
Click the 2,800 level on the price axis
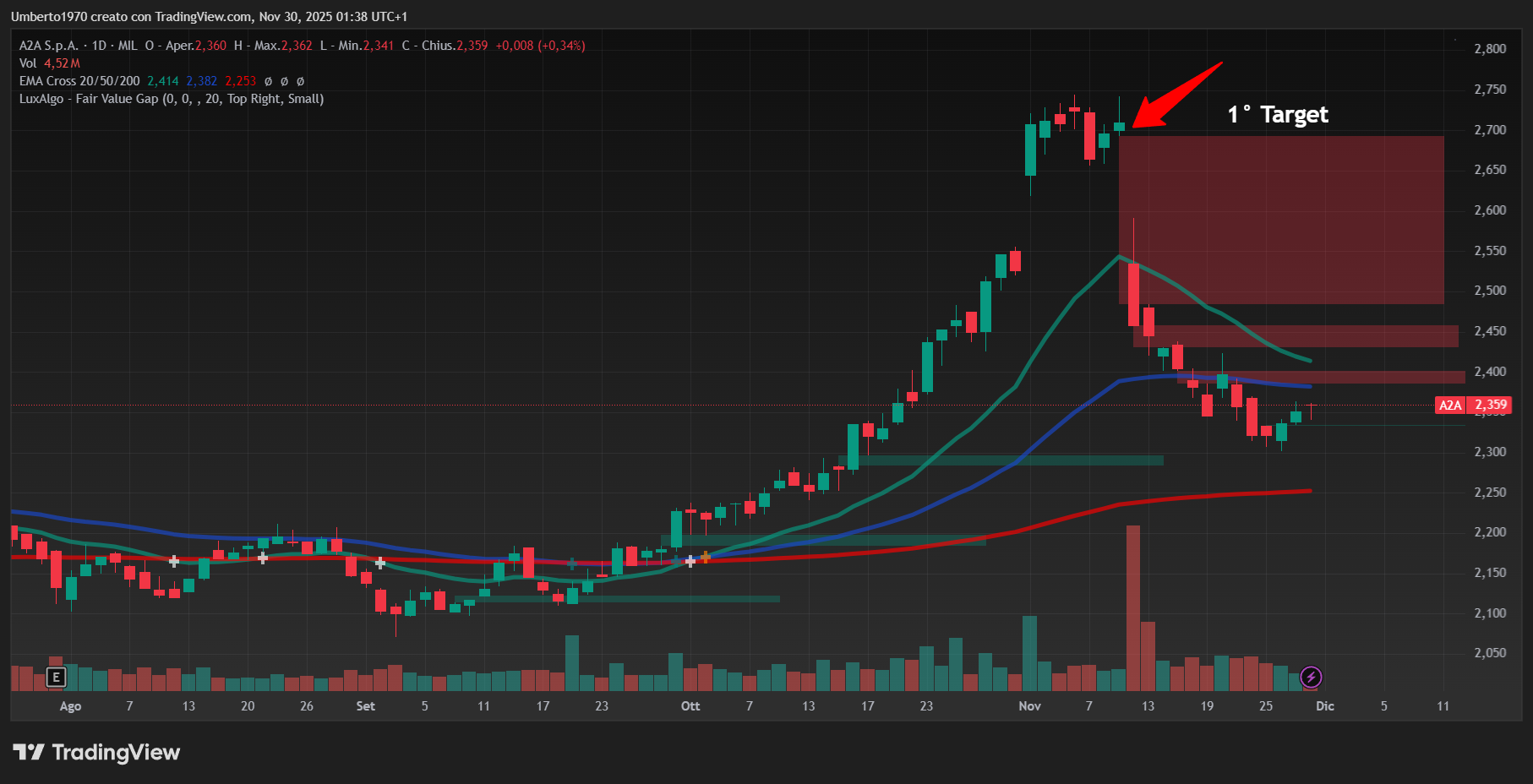(x=1489, y=49)
